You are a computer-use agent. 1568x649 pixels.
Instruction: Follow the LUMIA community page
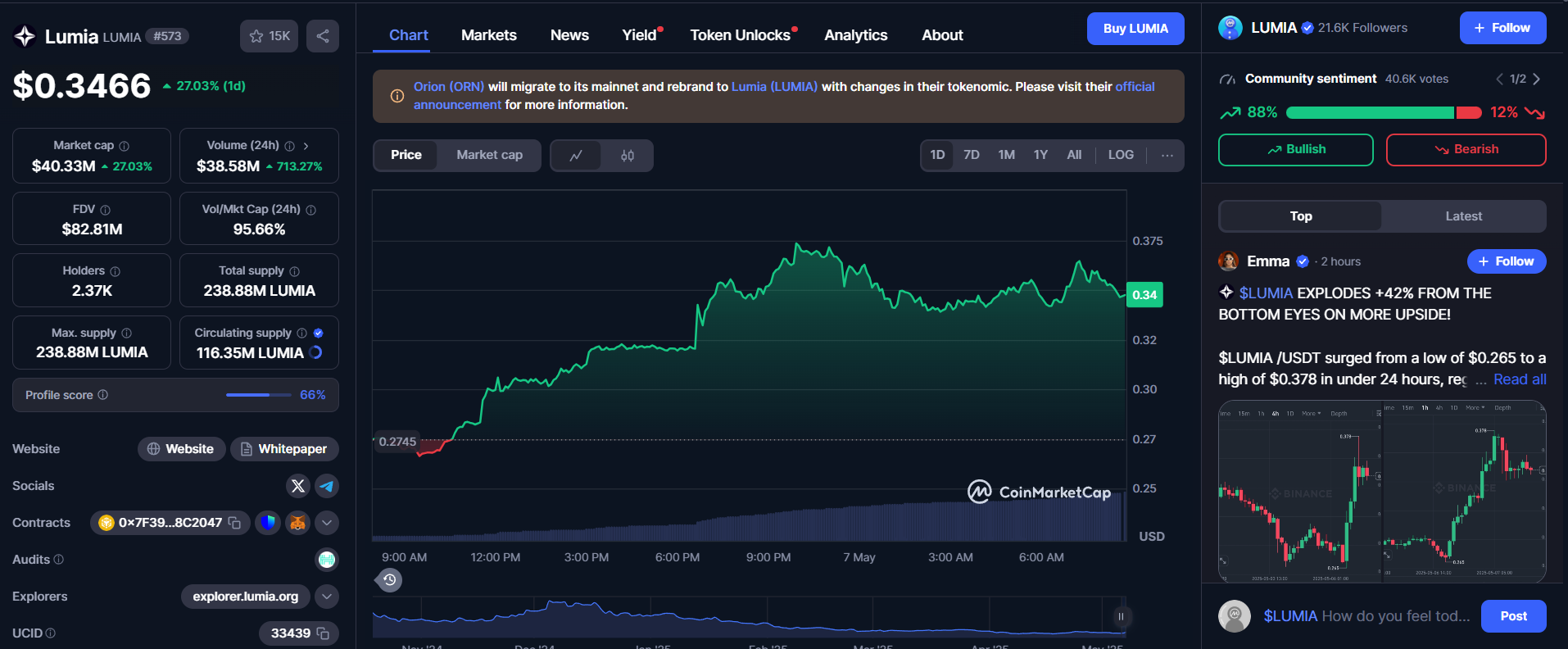(1502, 28)
